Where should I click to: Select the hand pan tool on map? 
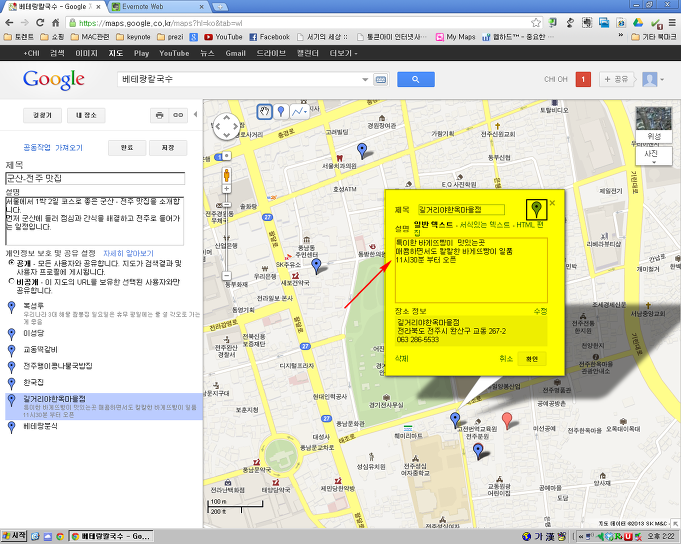264,112
